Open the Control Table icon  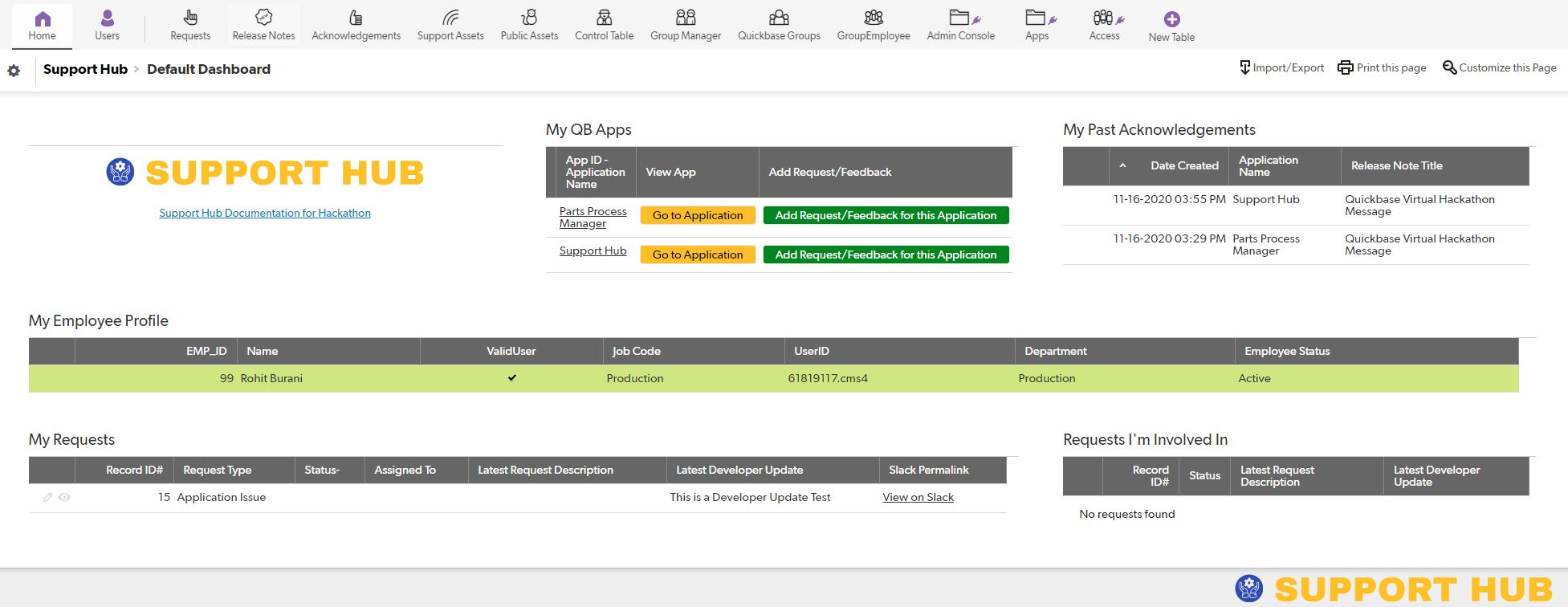604,17
